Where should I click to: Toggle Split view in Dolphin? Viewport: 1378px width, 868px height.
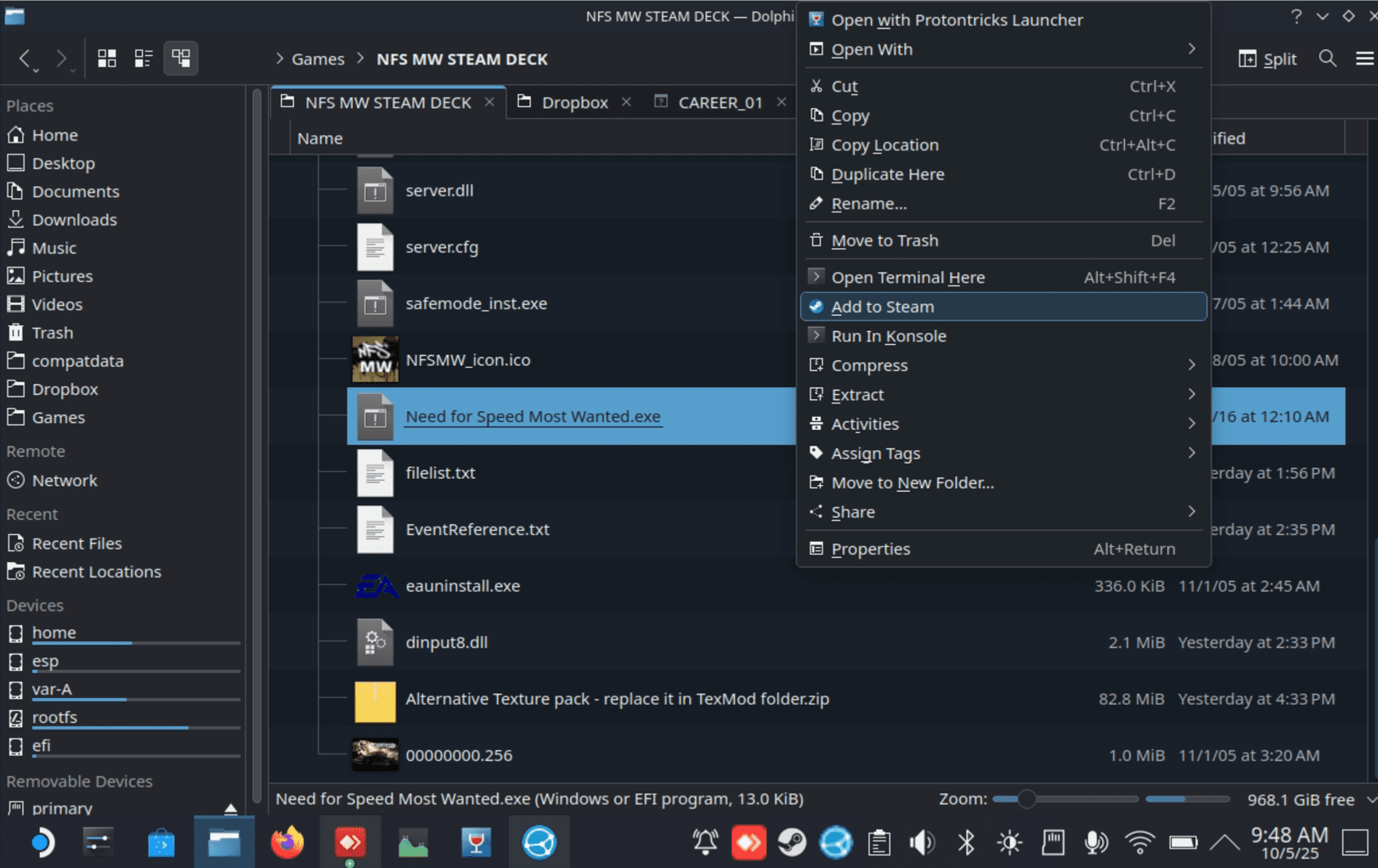coord(1268,59)
